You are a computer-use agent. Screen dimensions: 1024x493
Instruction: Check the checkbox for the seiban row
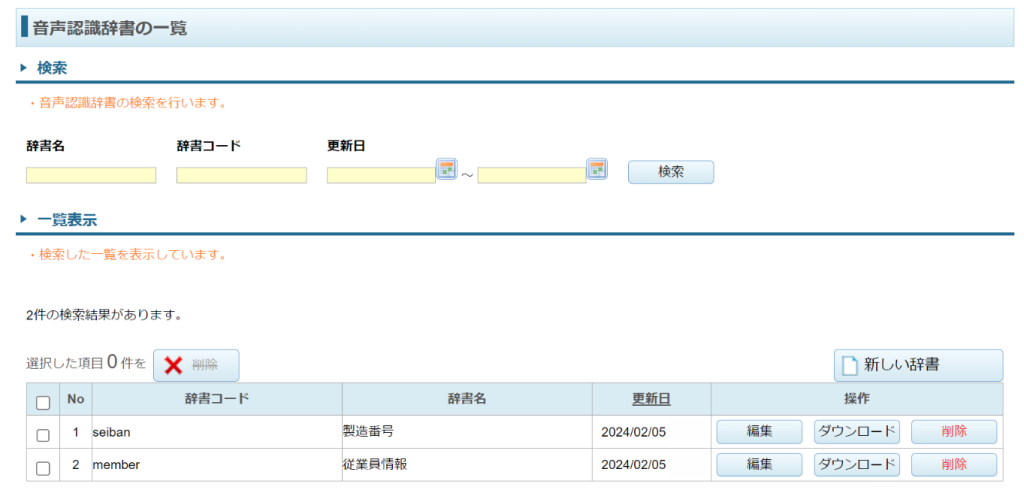[43, 435]
